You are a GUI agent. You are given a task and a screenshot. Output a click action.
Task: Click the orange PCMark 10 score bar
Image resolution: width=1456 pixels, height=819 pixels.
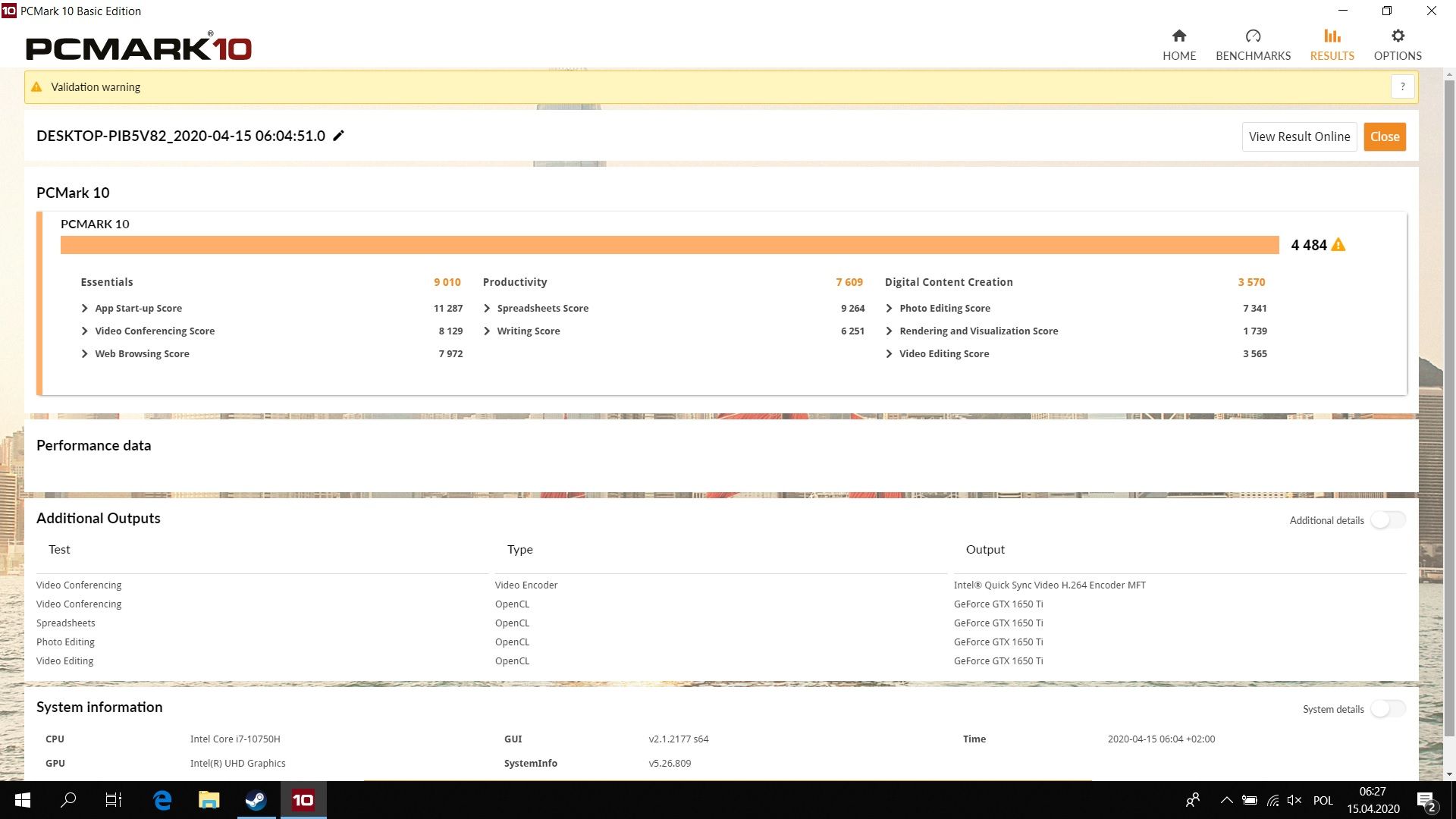[670, 245]
